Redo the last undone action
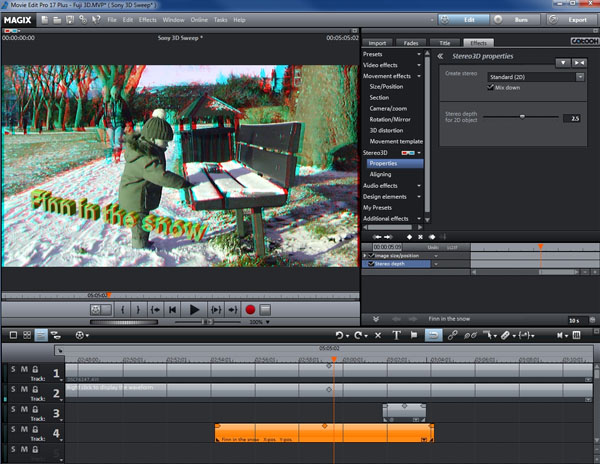 tap(358, 335)
